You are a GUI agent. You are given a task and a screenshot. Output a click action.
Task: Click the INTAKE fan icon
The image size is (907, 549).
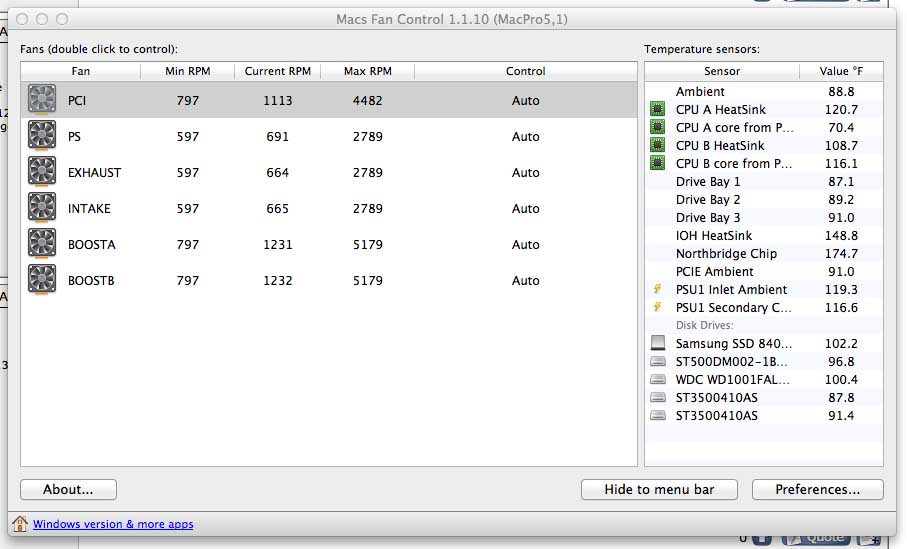[42, 208]
